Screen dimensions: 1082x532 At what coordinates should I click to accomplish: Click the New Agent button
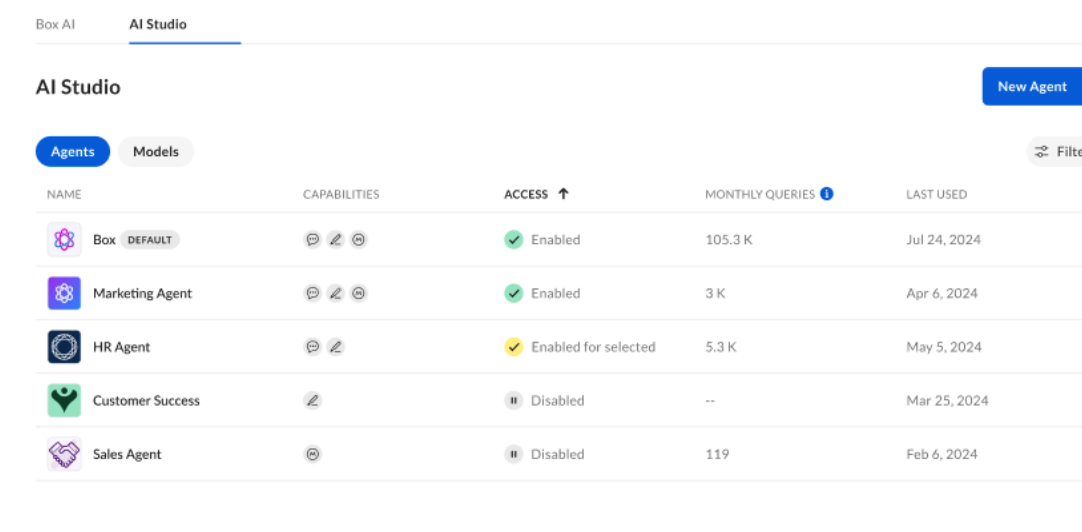click(1031, 87)
